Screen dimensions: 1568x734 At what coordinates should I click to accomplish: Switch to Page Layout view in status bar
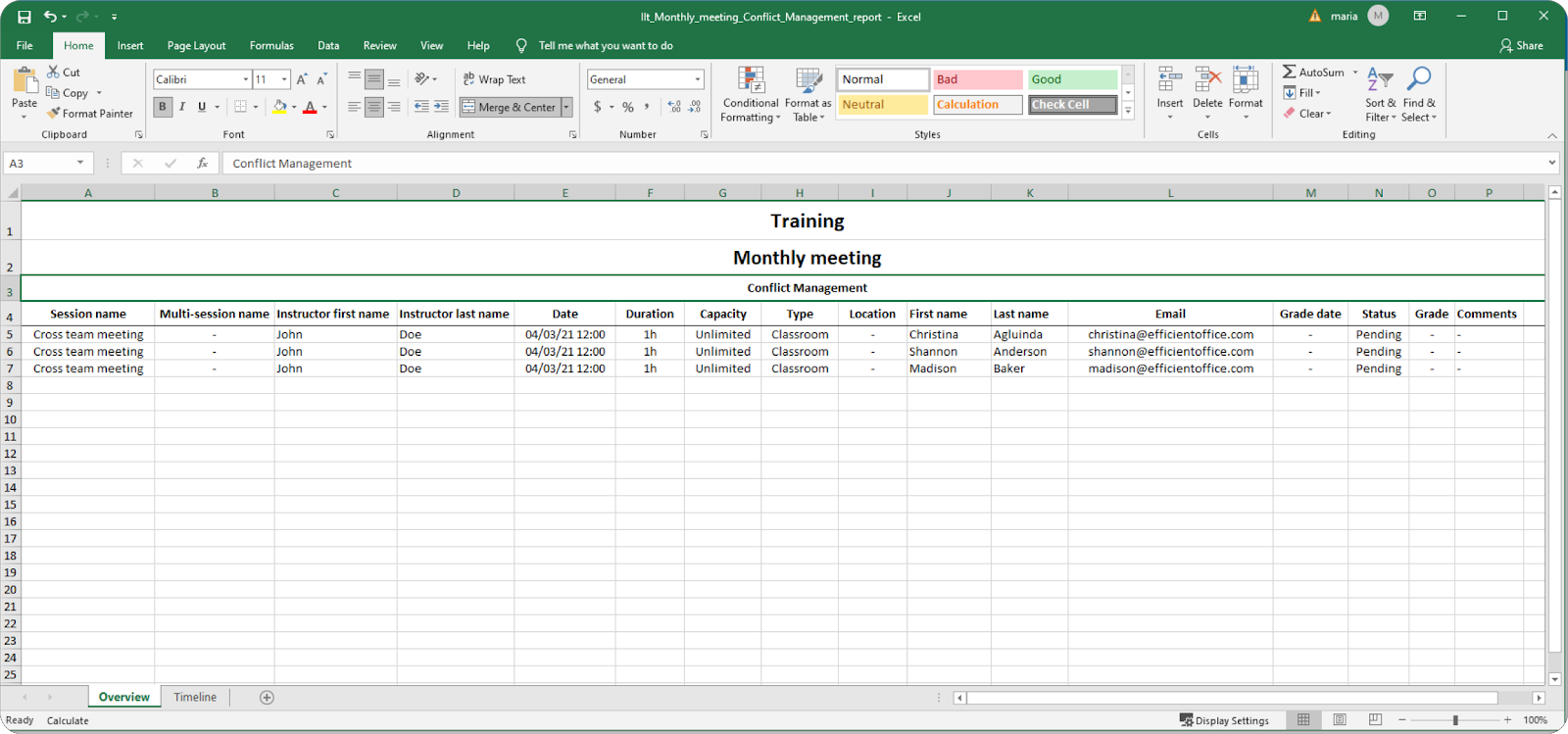pyautogui.click(x=1340, y=719)
